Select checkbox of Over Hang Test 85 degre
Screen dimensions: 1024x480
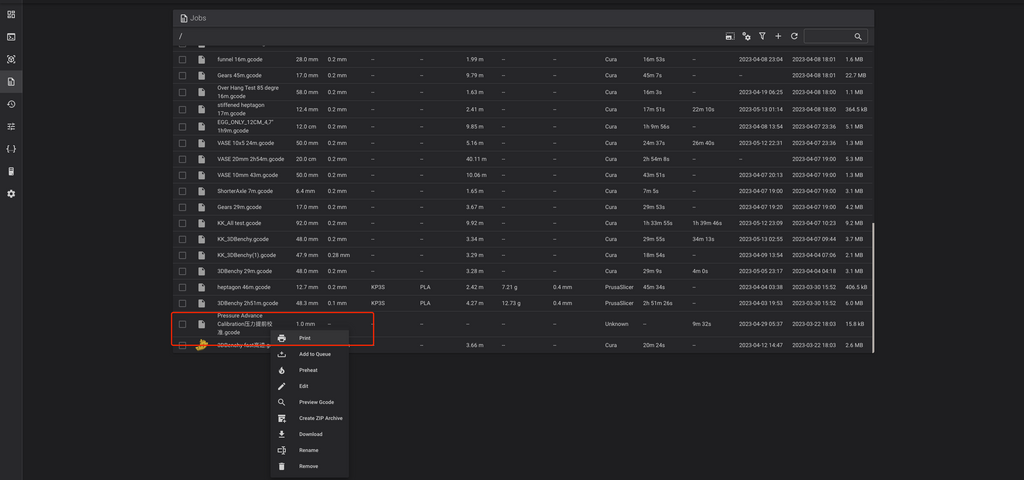[x=183, y=91]
